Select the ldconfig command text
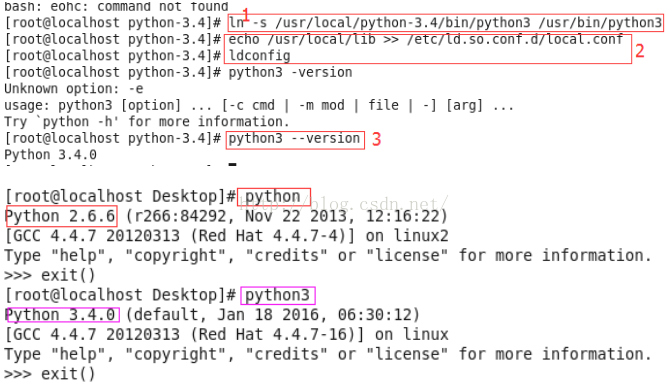The image size is (668, 387). 259,56
